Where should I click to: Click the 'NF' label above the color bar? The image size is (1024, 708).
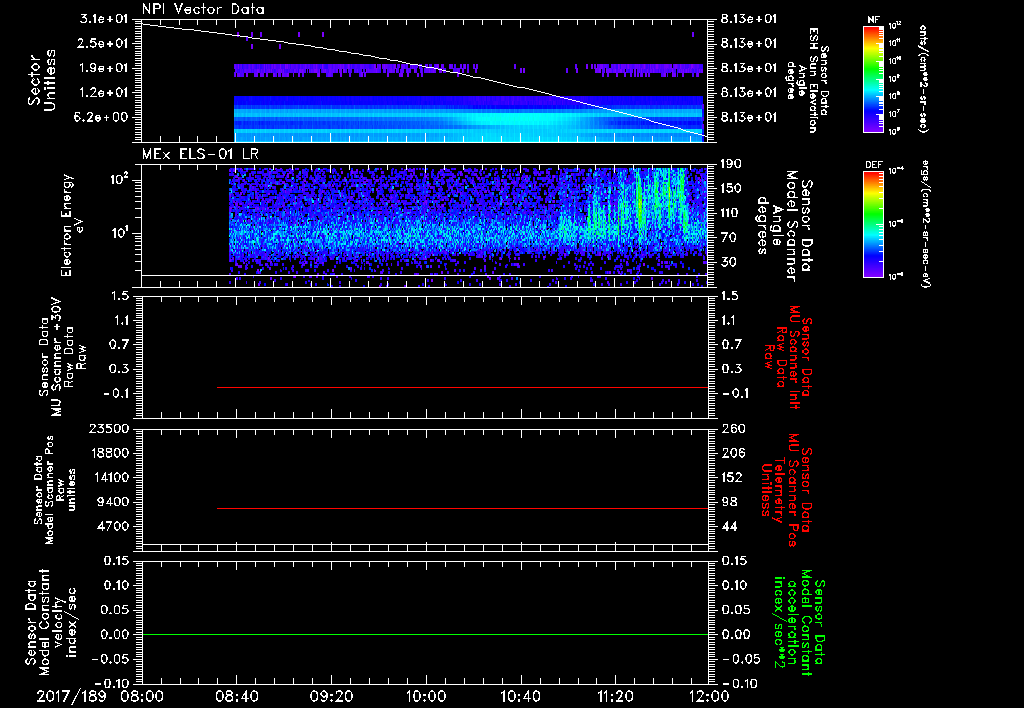coord(873,20)
